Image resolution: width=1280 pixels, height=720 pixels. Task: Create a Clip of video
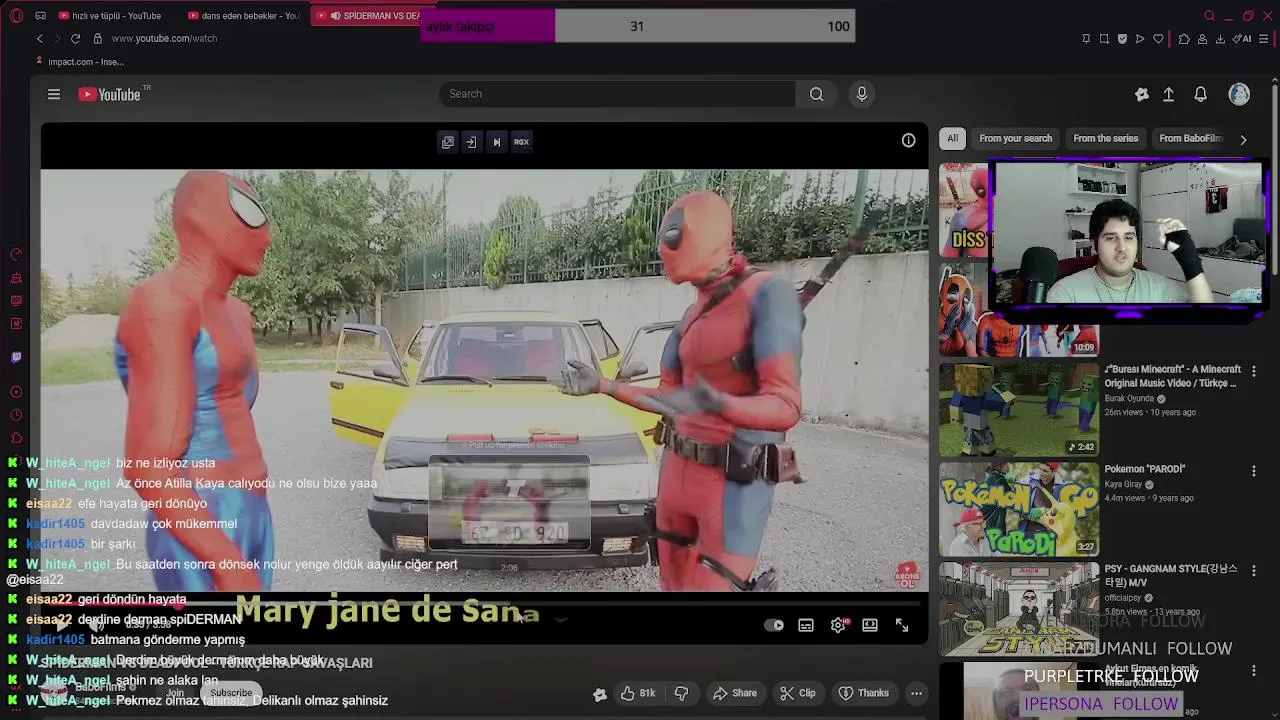[x=798, y=693]
